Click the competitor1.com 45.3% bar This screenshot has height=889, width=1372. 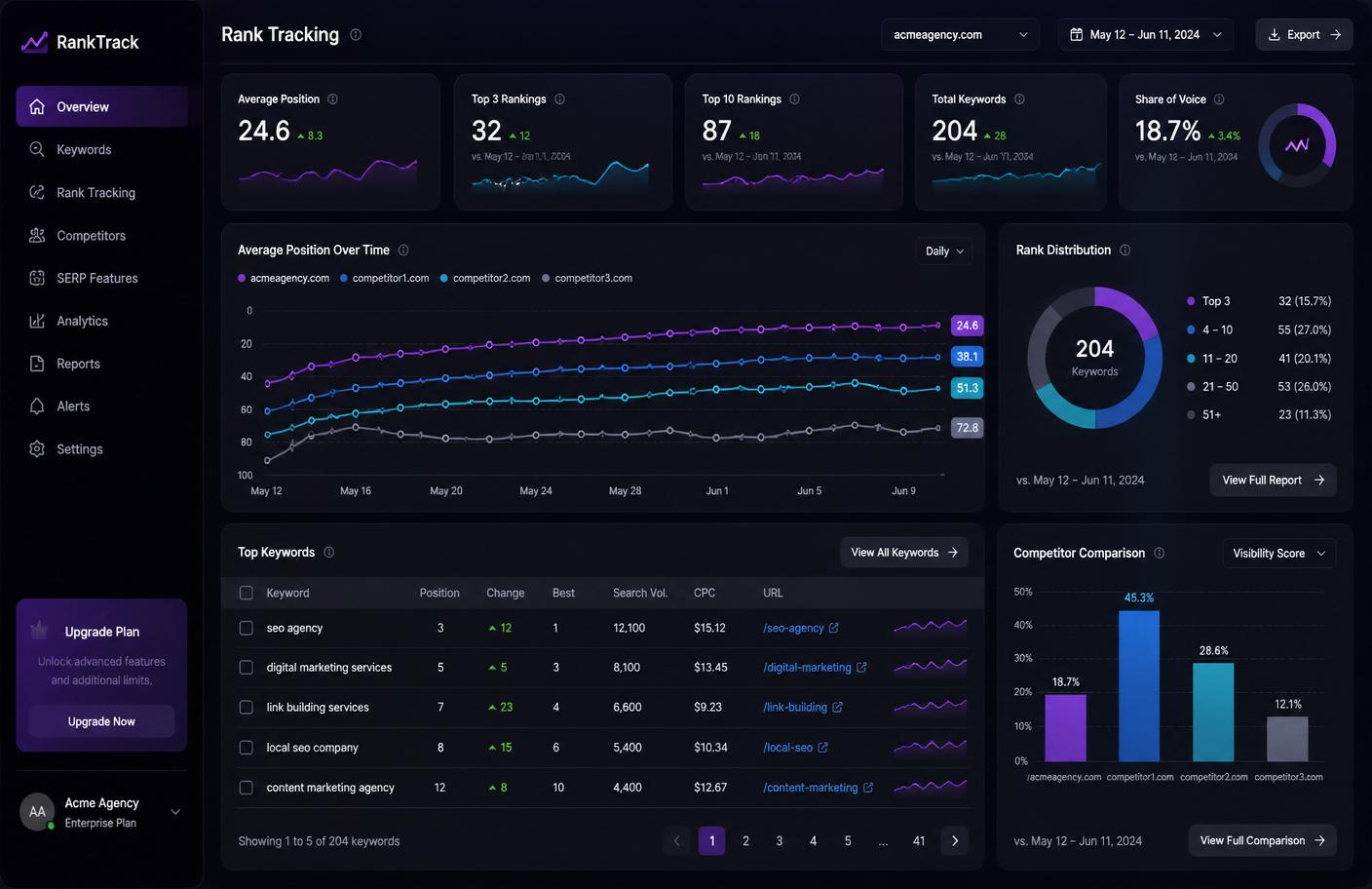[x=1139, y=685]
